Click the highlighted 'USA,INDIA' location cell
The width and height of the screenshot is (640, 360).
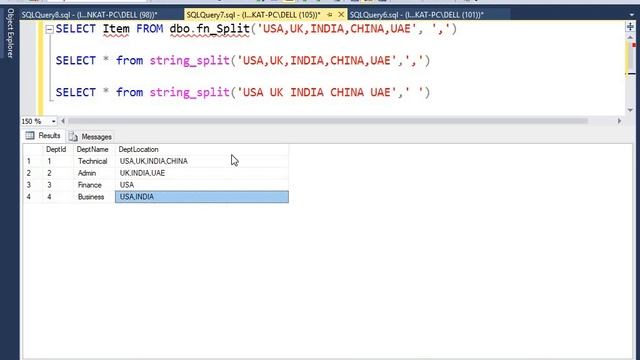click(202, 197)
